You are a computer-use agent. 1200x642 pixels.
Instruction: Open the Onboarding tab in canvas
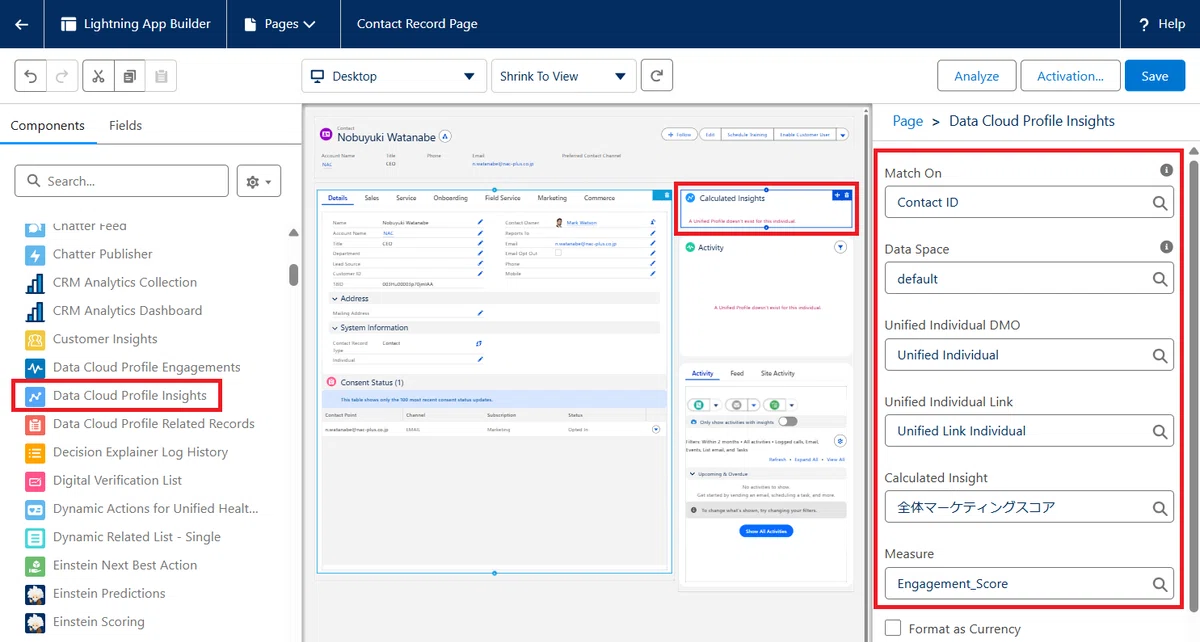click(x=450, y=198)
